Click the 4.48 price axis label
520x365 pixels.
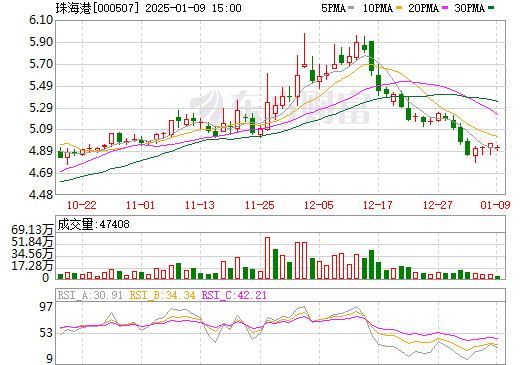41,195
